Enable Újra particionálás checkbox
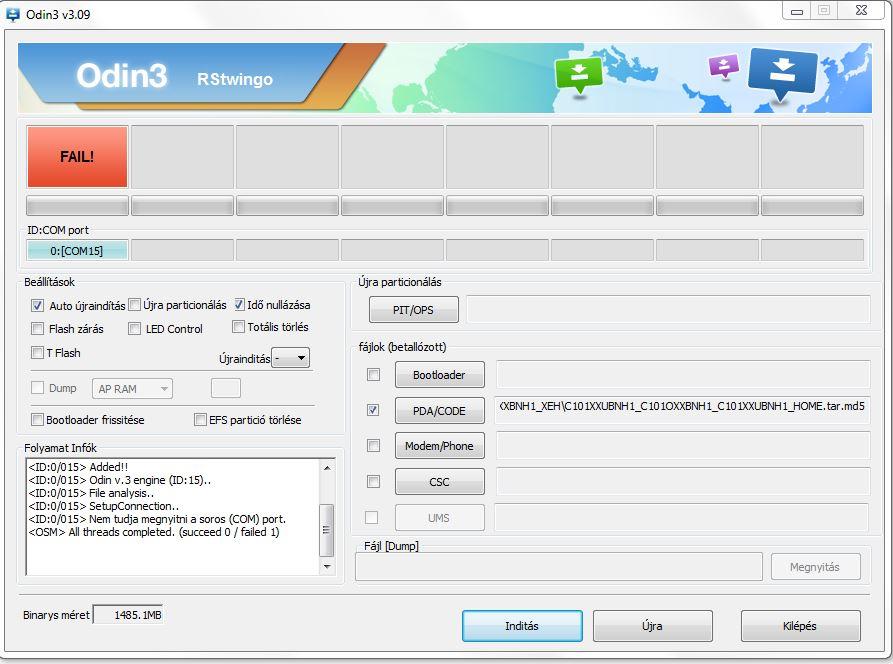 134,305
